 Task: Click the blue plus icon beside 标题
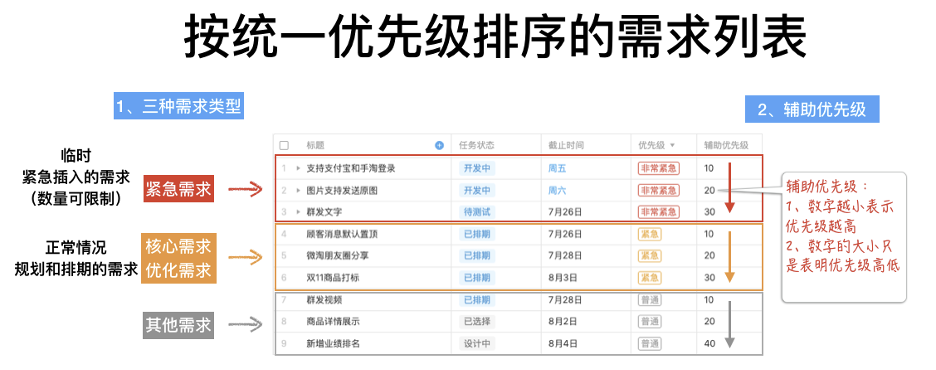tap(439, 145)
